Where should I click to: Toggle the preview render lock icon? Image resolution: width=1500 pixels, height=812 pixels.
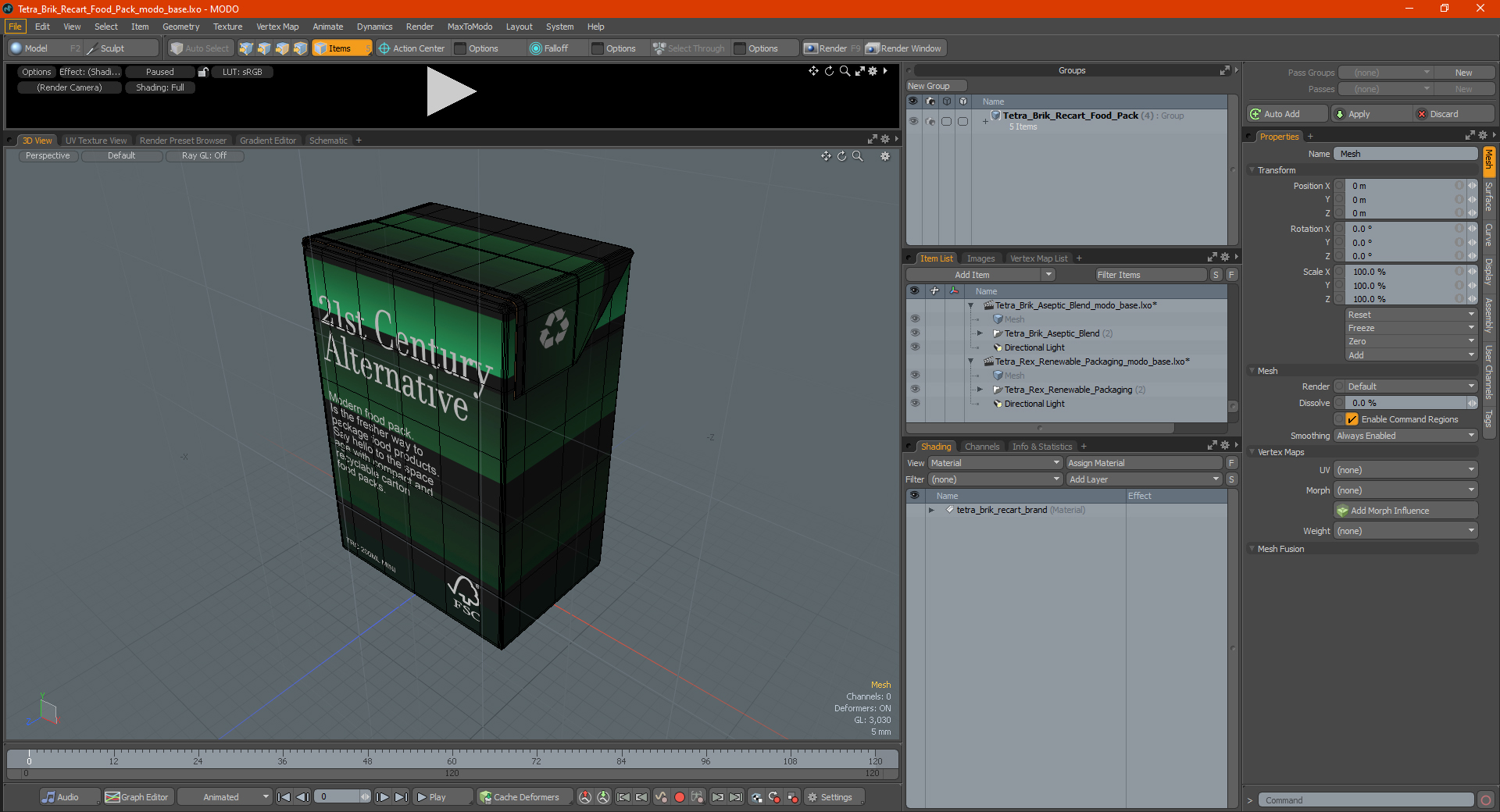point(203,72)
